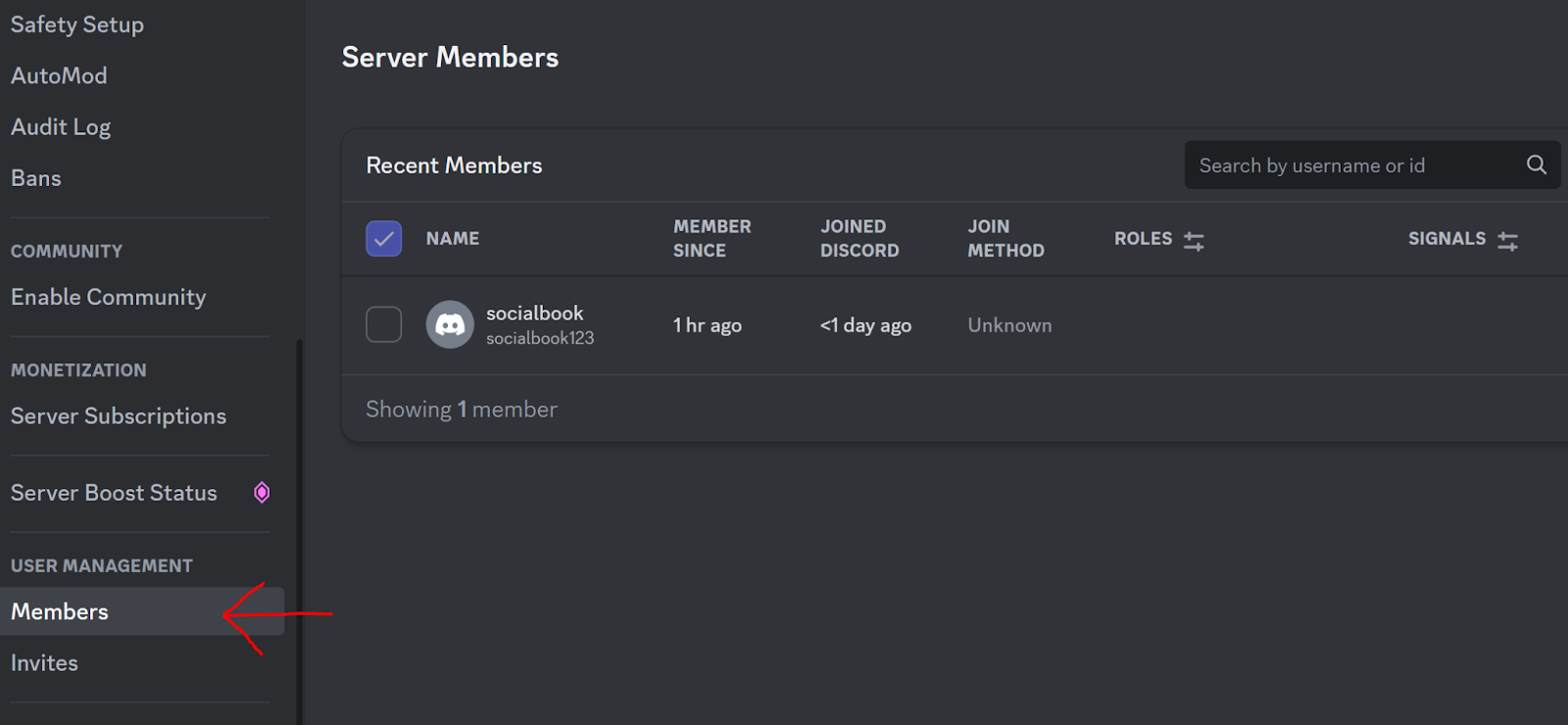Click the Server Boost gem icon
Viewport: 1568px width, 725px height.
262,493
